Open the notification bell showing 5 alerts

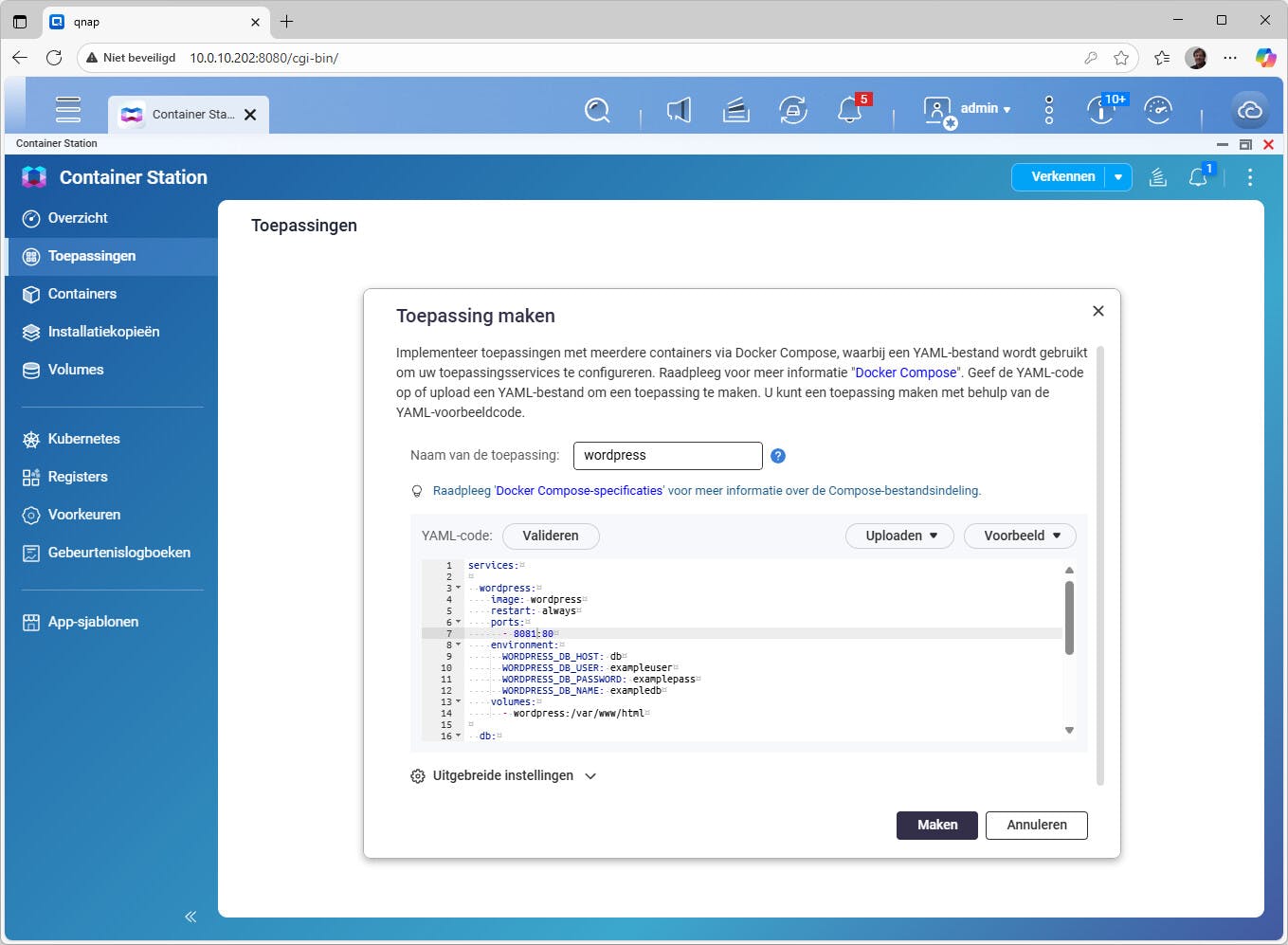848,109
